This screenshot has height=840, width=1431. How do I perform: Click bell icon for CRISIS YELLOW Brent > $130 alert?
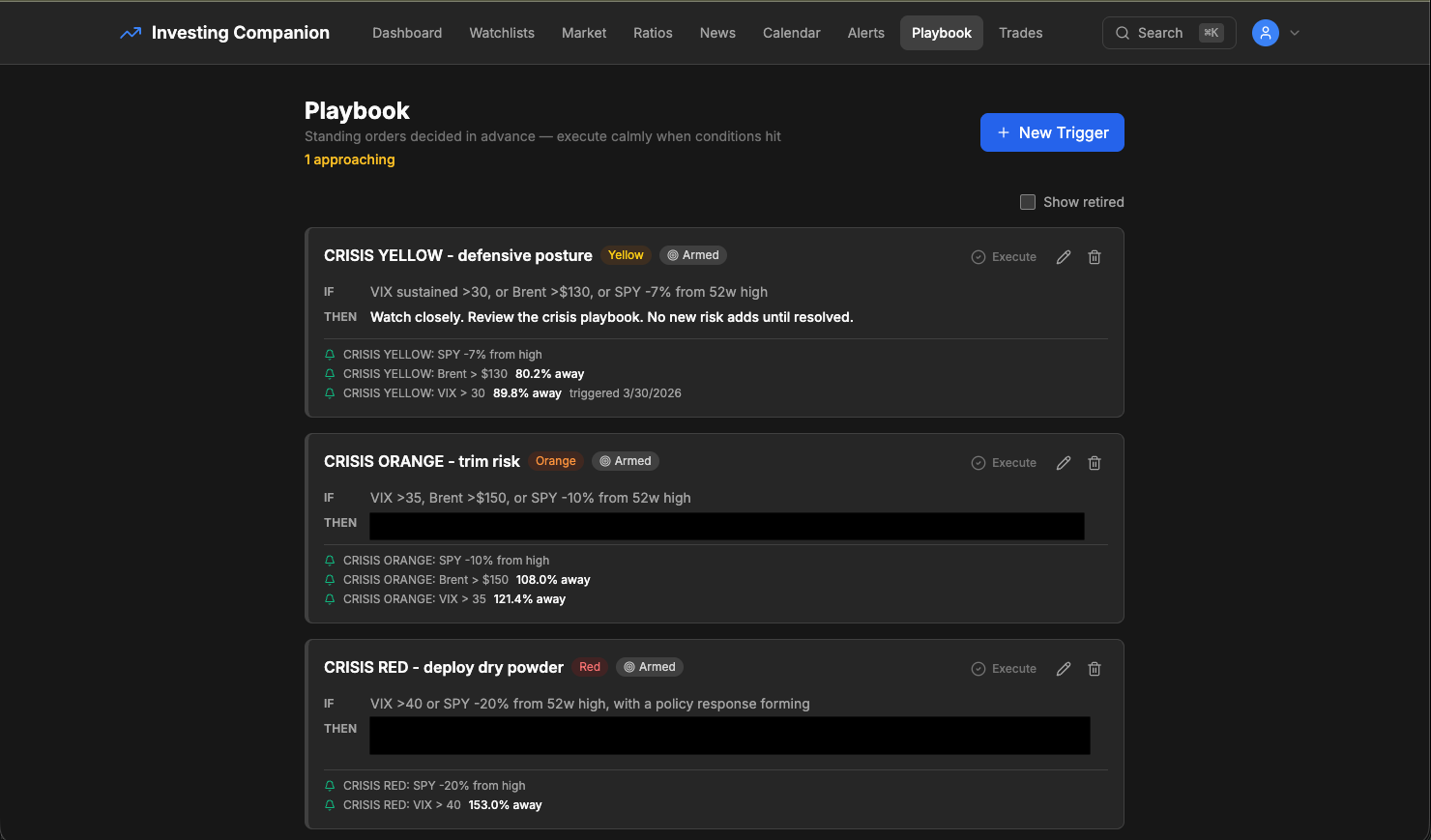(330, 374)
